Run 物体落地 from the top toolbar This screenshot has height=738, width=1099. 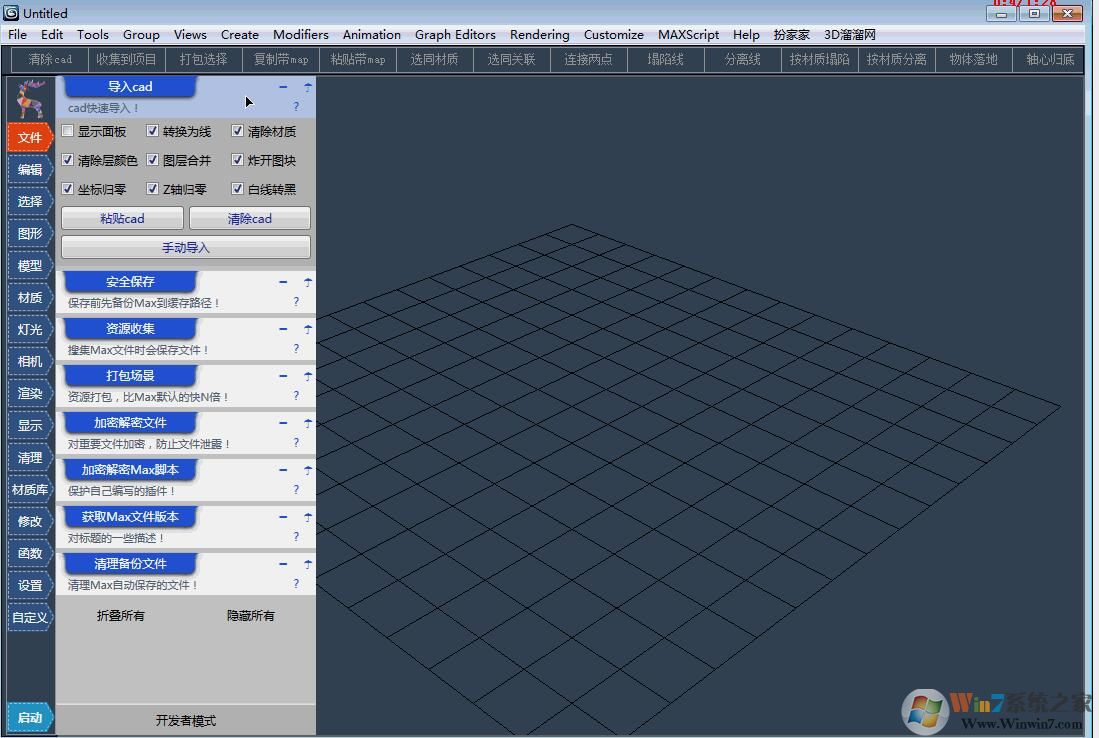973,59
